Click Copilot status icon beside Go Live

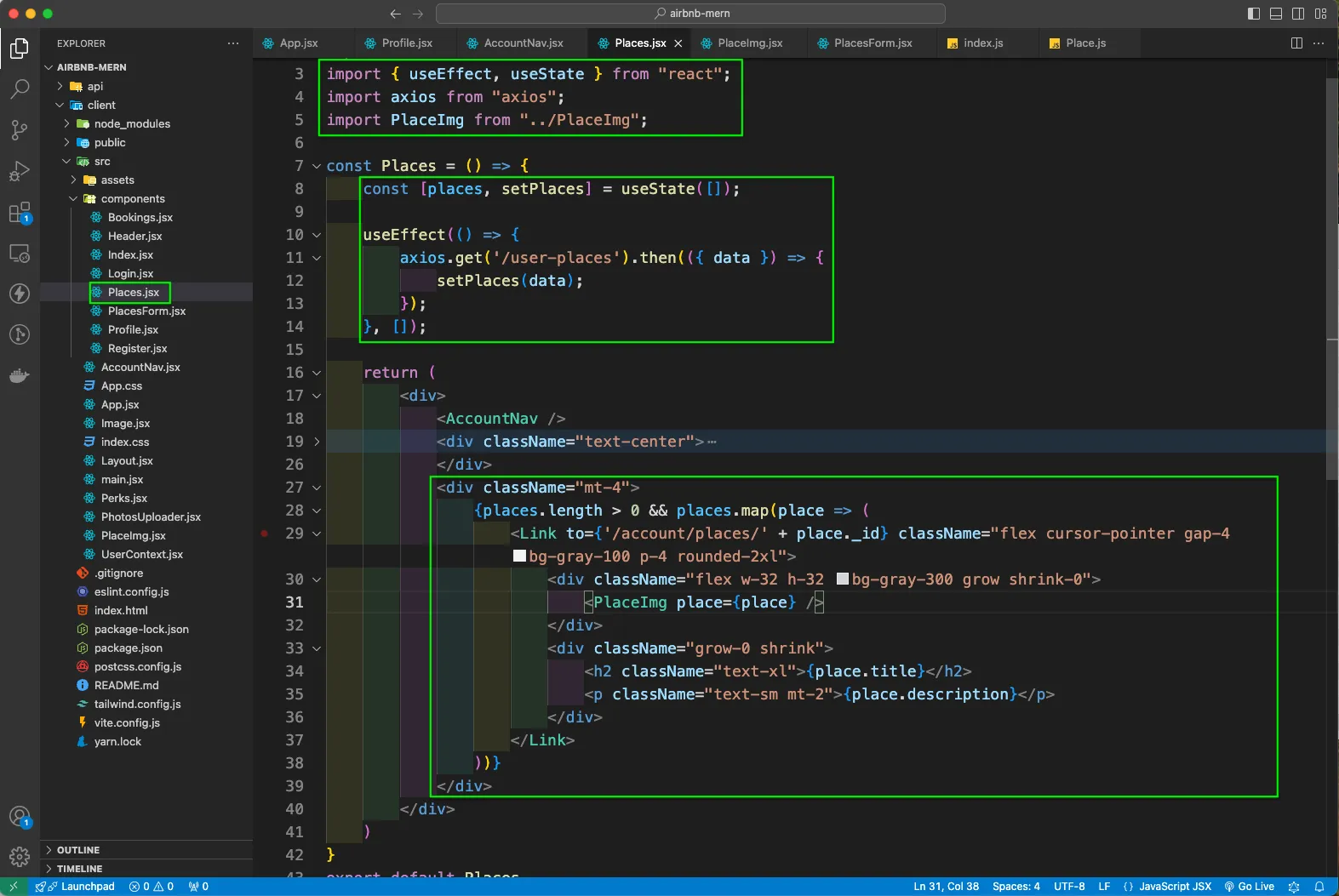[x=1294, y=887]
